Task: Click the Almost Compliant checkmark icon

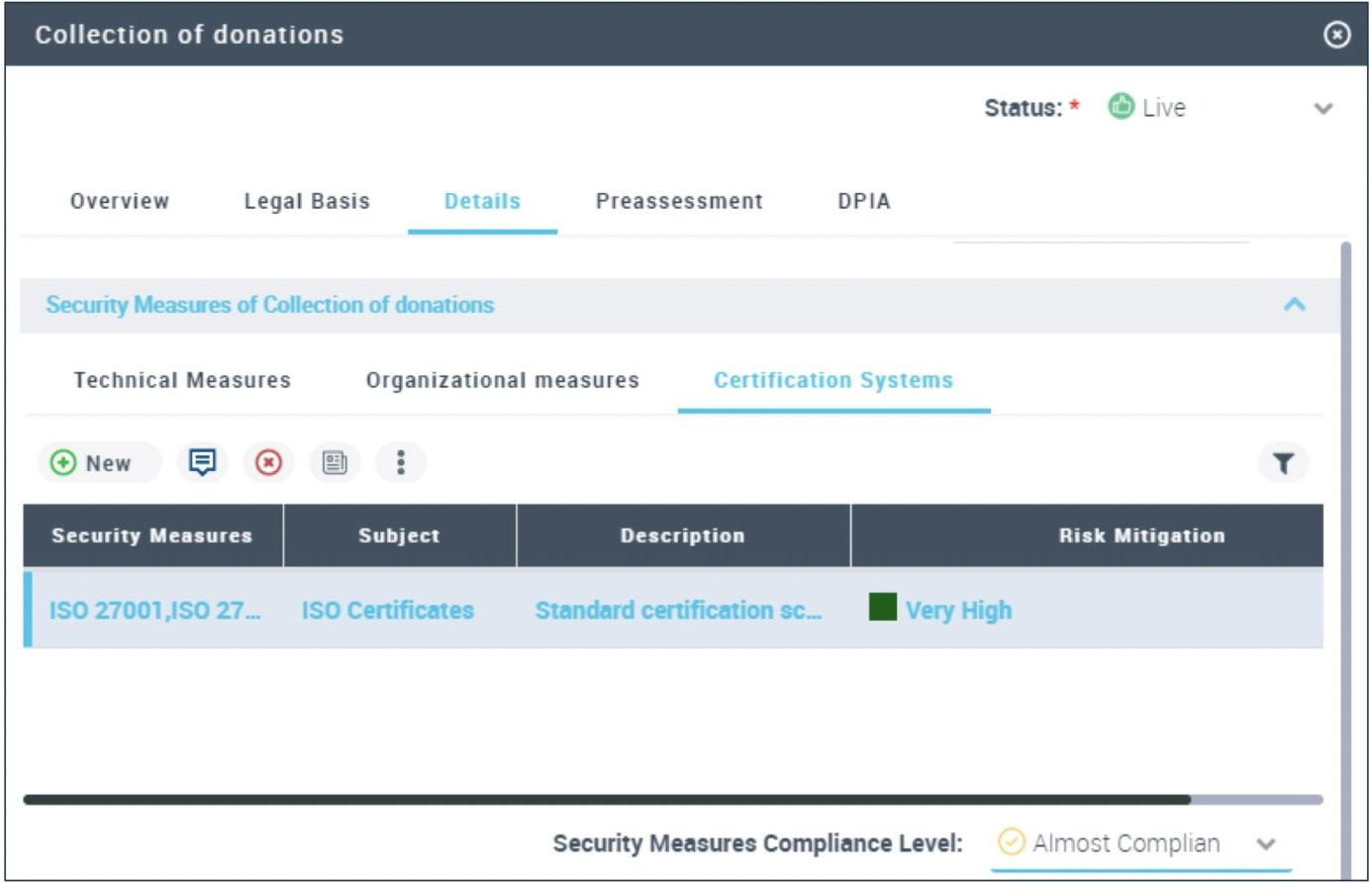Action: (1011, 842)
